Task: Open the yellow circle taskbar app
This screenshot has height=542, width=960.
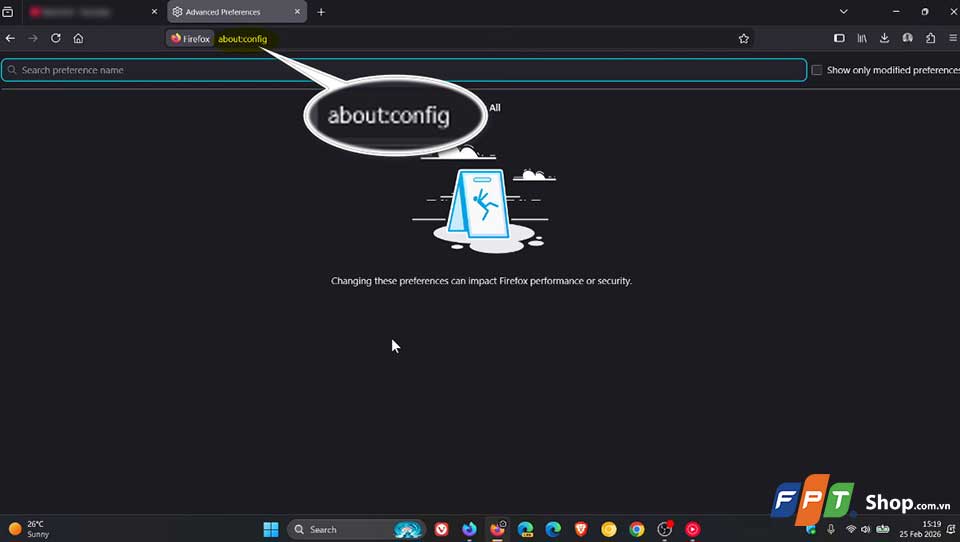Action: [x=609, y=529]
